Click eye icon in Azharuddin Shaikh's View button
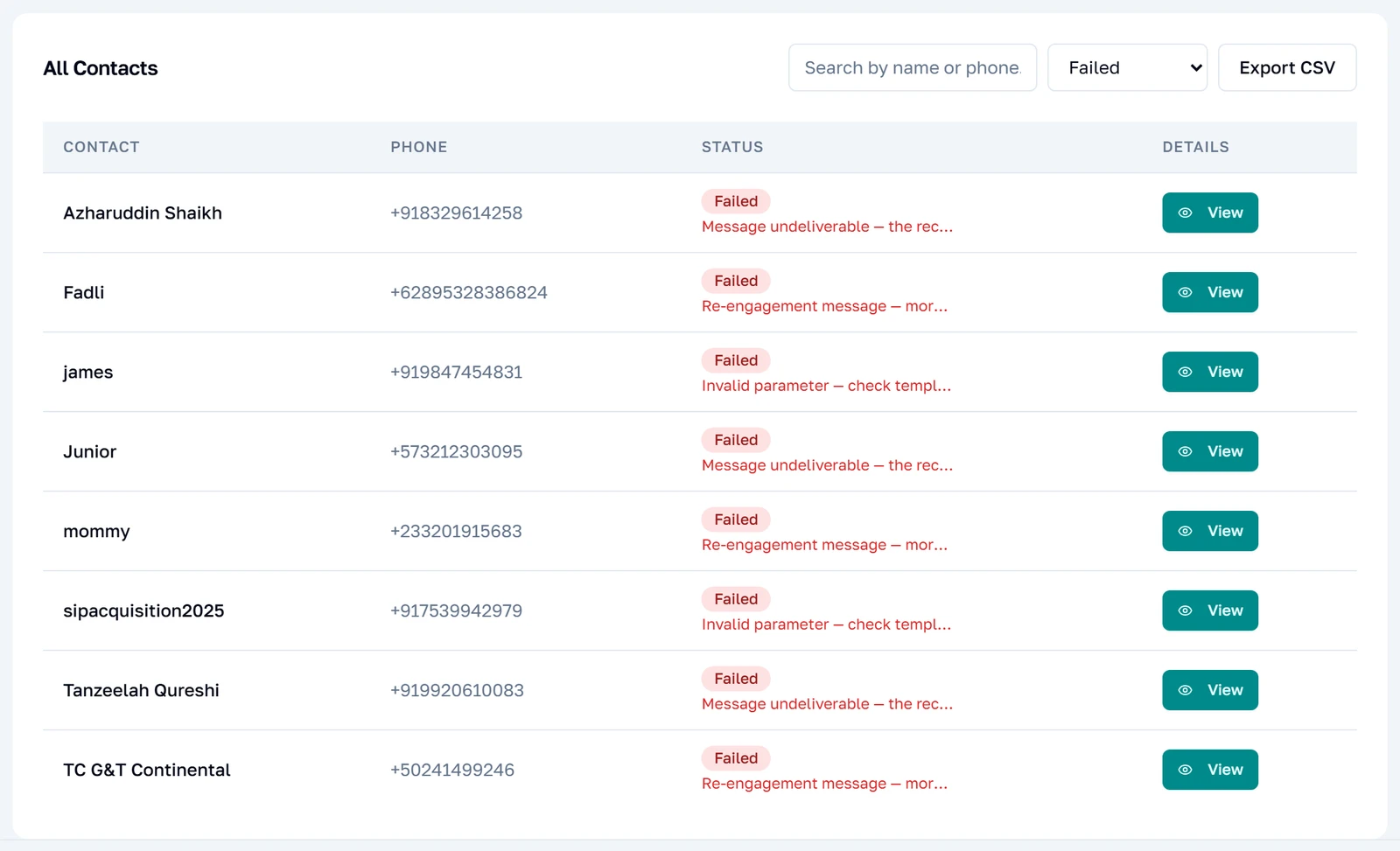The height and width of the screenshot is (851, 1400). pyautogui.click(x=1185, y=213)
